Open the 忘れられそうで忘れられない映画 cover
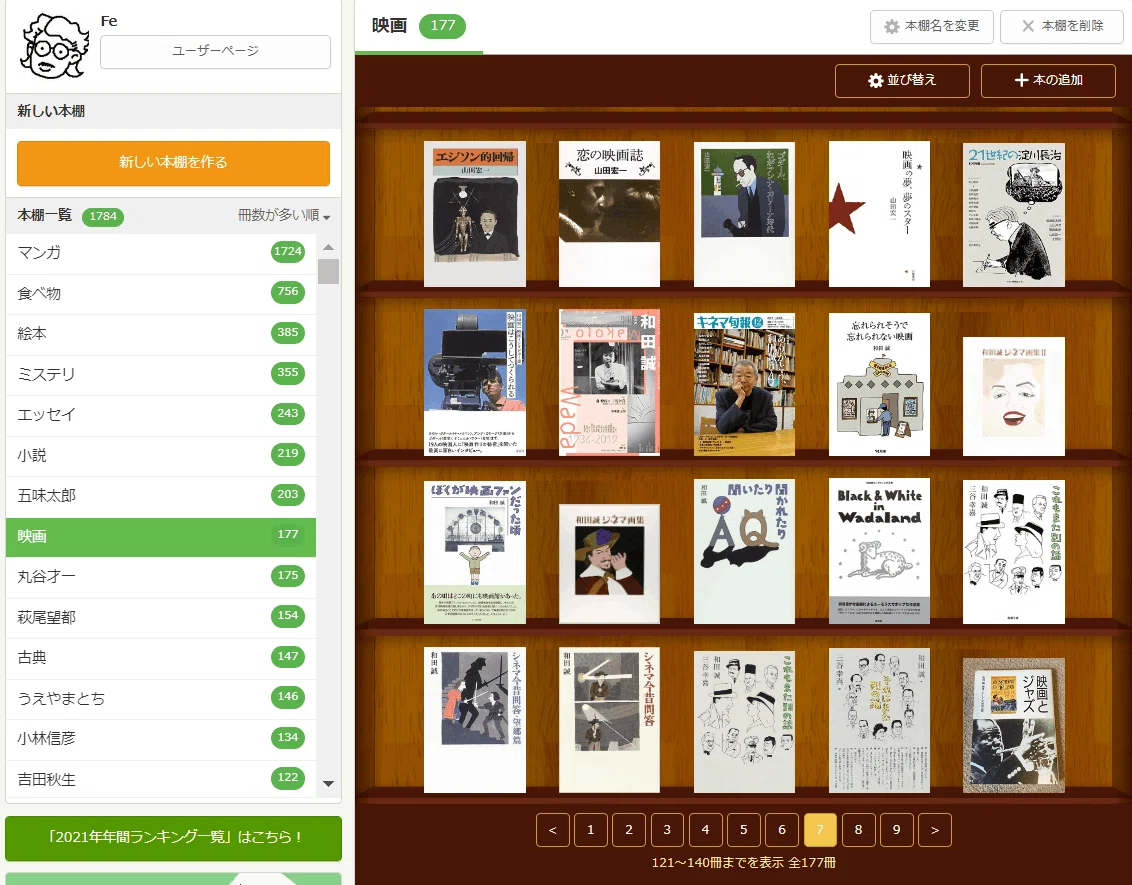The height and width of the screenshot is (885, 1132). (x=879, y=385)
